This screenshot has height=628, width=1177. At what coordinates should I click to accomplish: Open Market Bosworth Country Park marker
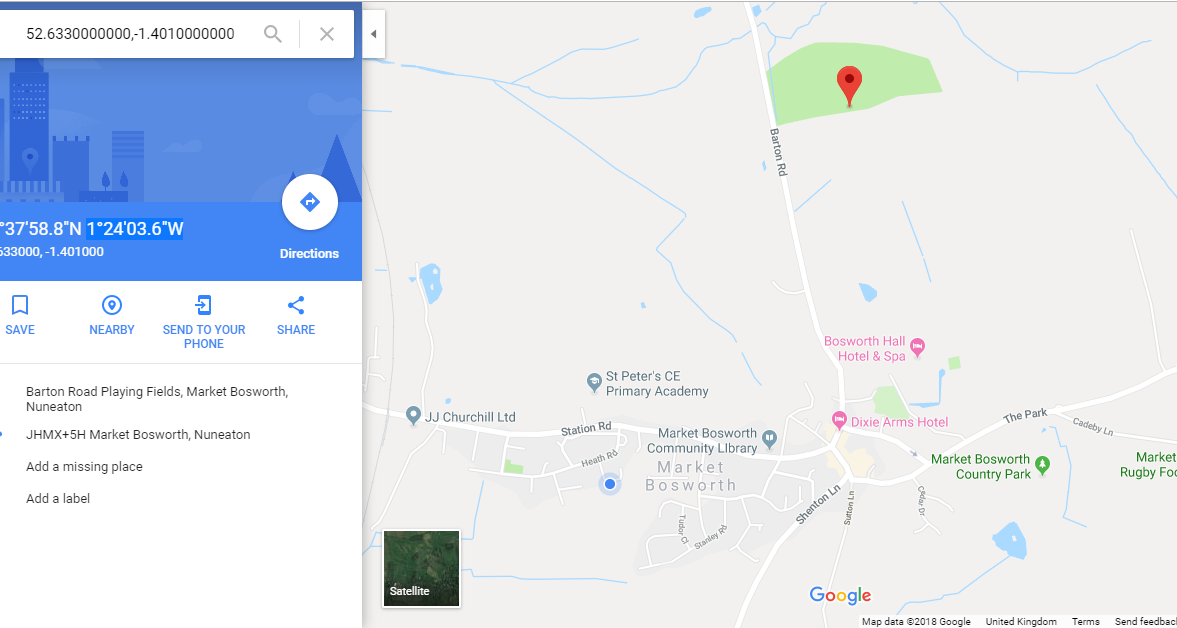coord(1042,464)
